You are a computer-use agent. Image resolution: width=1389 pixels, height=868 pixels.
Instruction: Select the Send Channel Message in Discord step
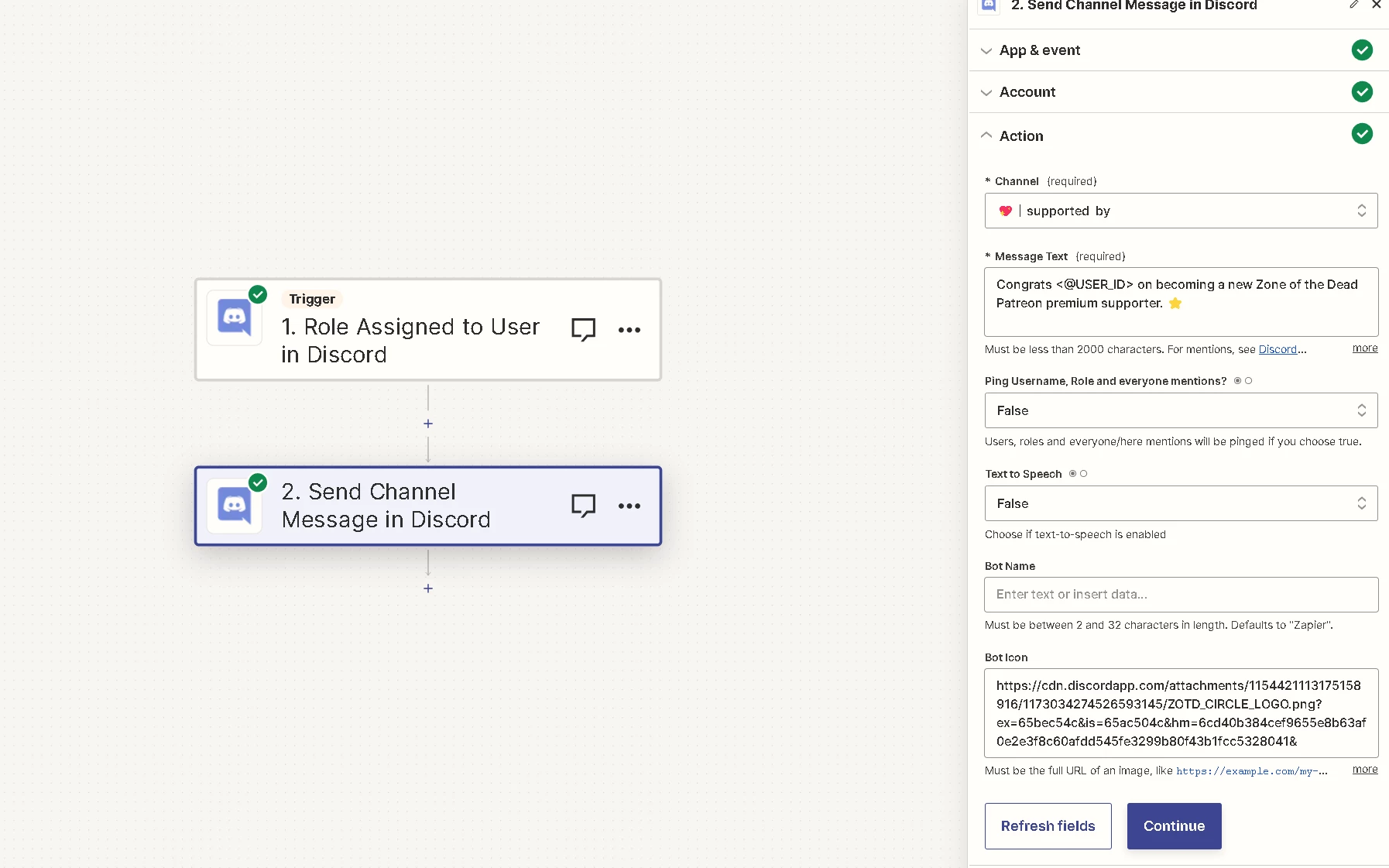(x=428, y=506)
